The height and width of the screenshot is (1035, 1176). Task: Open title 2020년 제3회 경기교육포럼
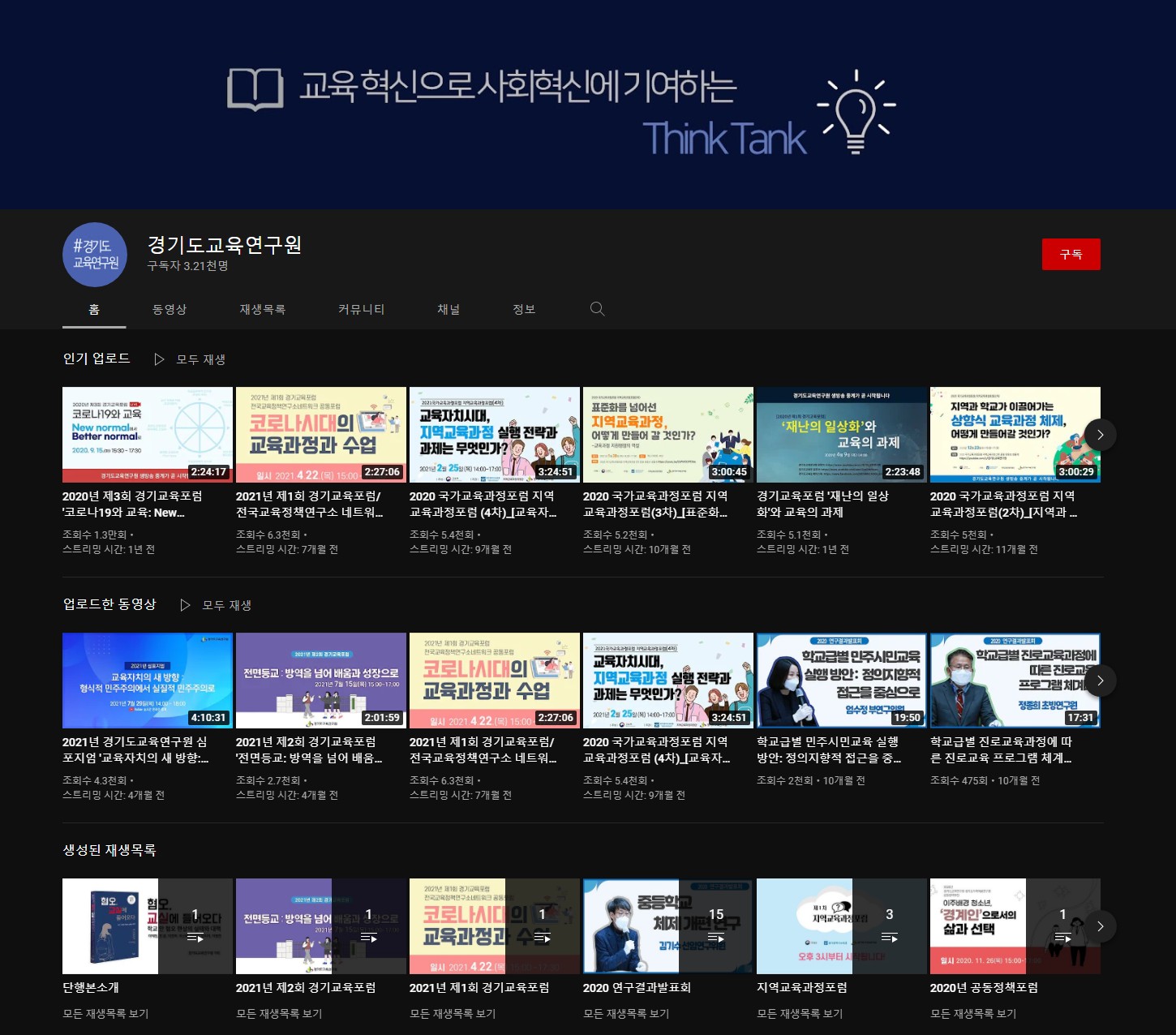coord(132,505)
